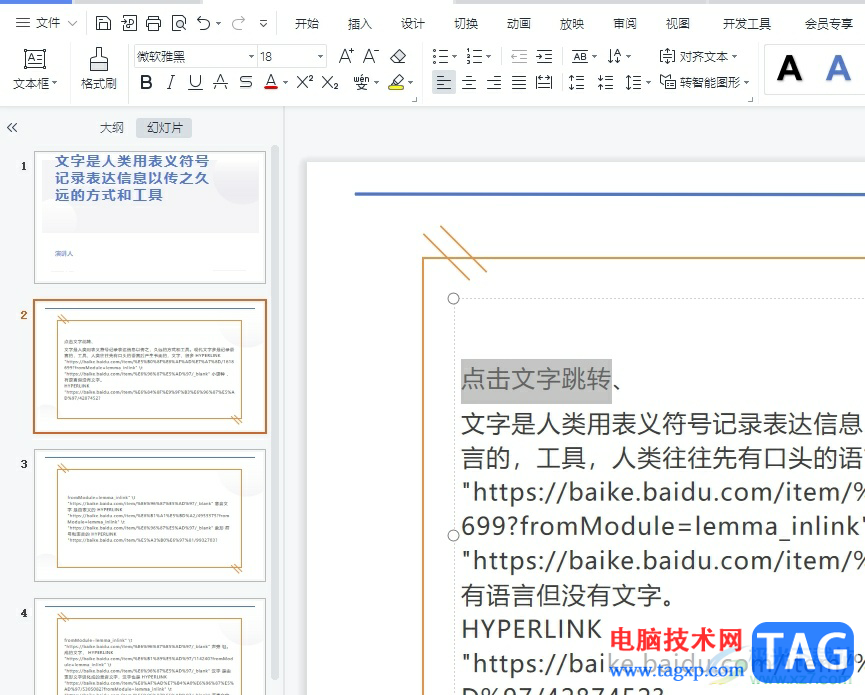Open Print Preview icon
The width and height of the screenshot is (865, 695).
(179, 23)
